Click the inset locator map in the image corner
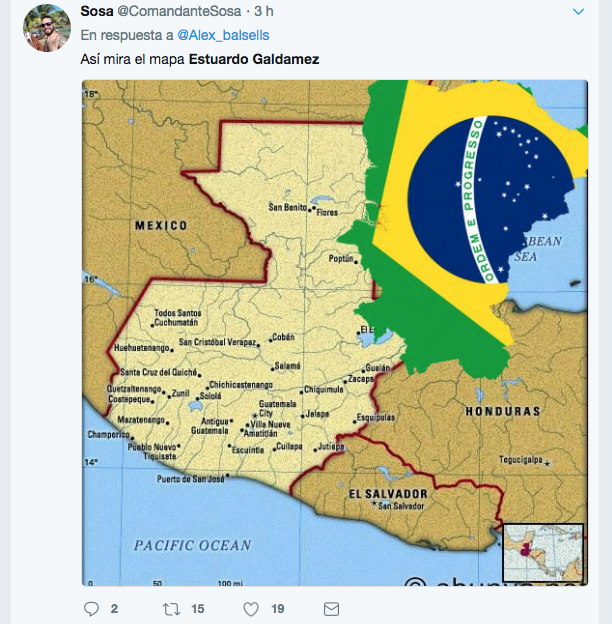Image resolution: width=612 pixels, height=624 pixels. (543, 553)
